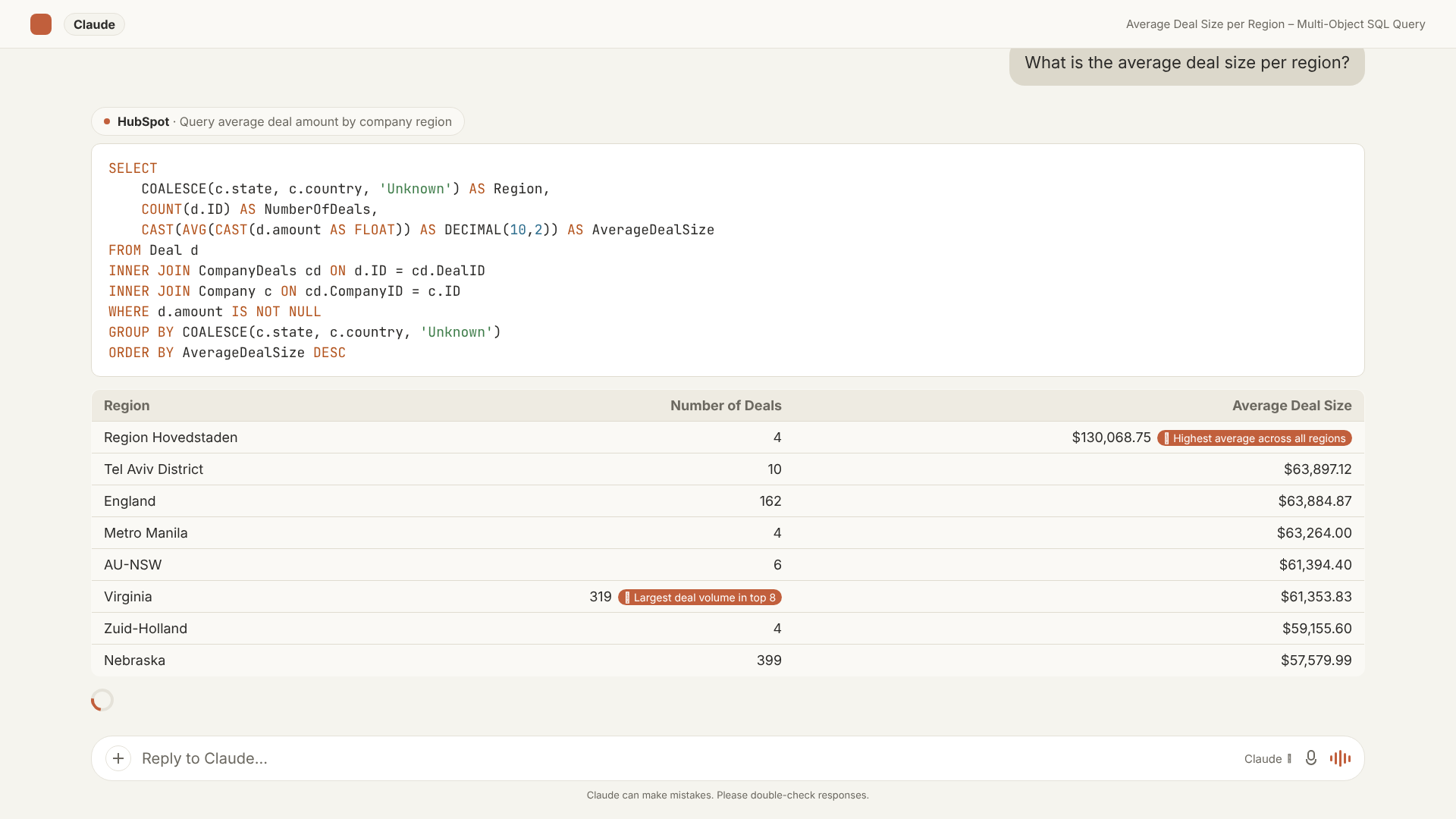1456x819 pixels.
Task: Select the Metro Manila region cell
Action: (146, 533)
